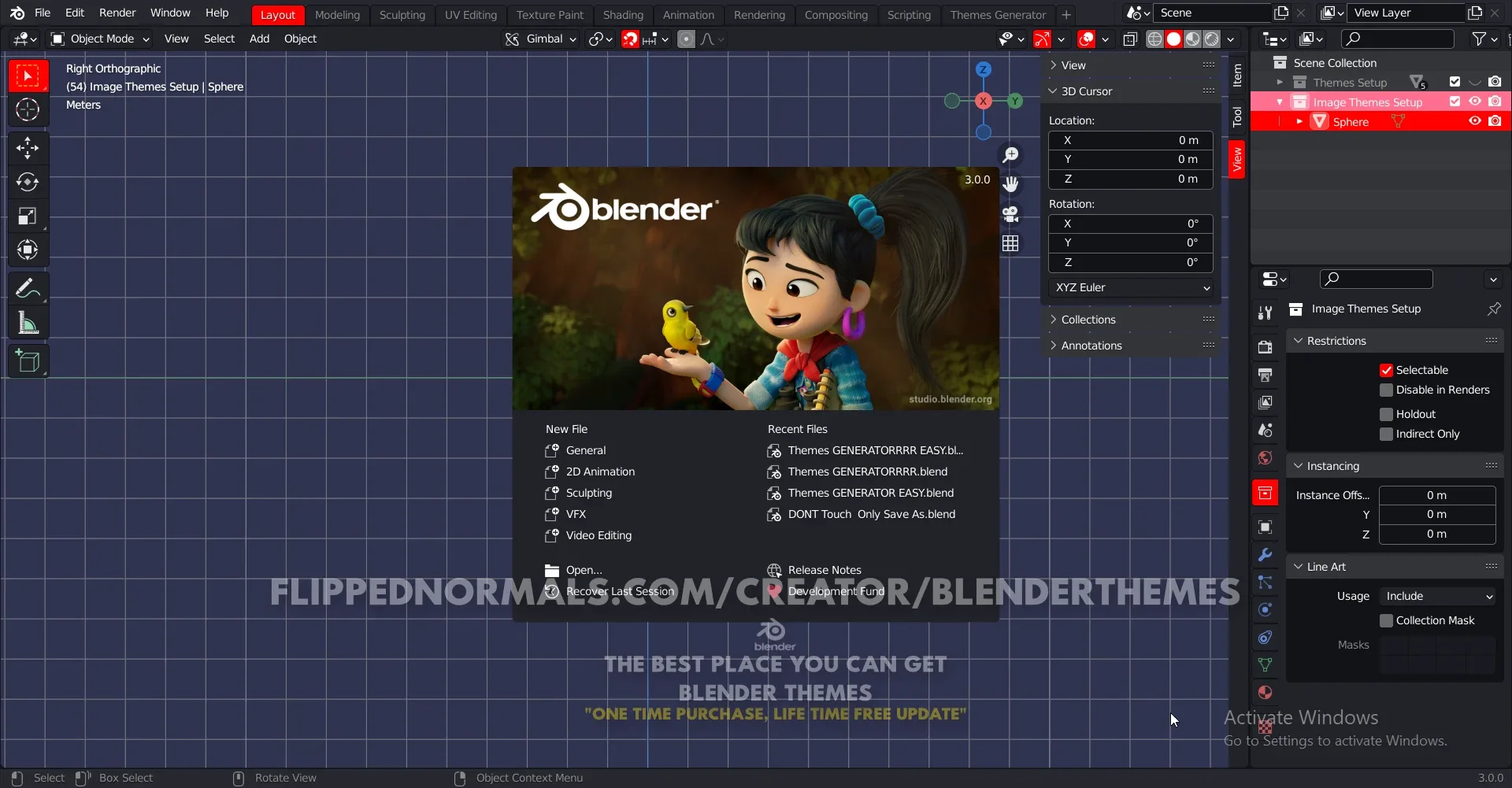Select the 3D Cursor tool
The image size is (1512, 788).
pyautogui.click(x=28, y=109)
